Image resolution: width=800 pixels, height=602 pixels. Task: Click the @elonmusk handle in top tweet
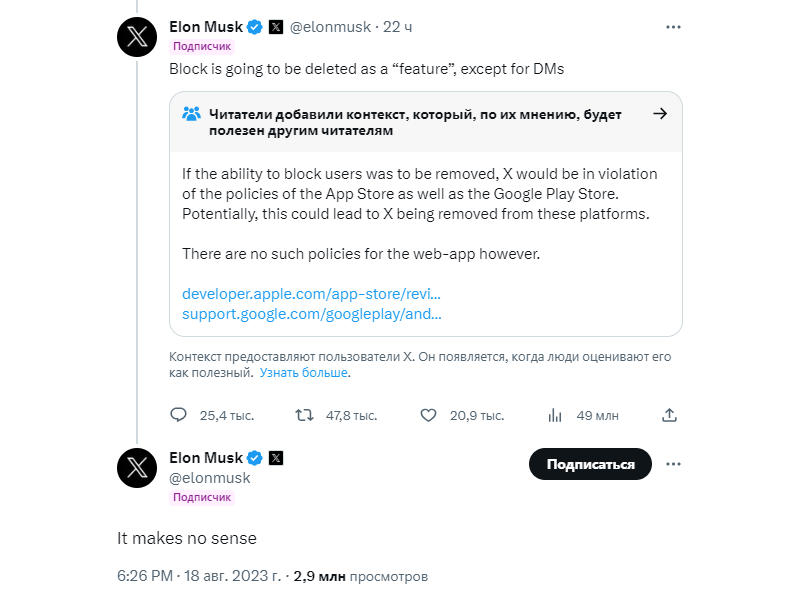click(330, 27)
